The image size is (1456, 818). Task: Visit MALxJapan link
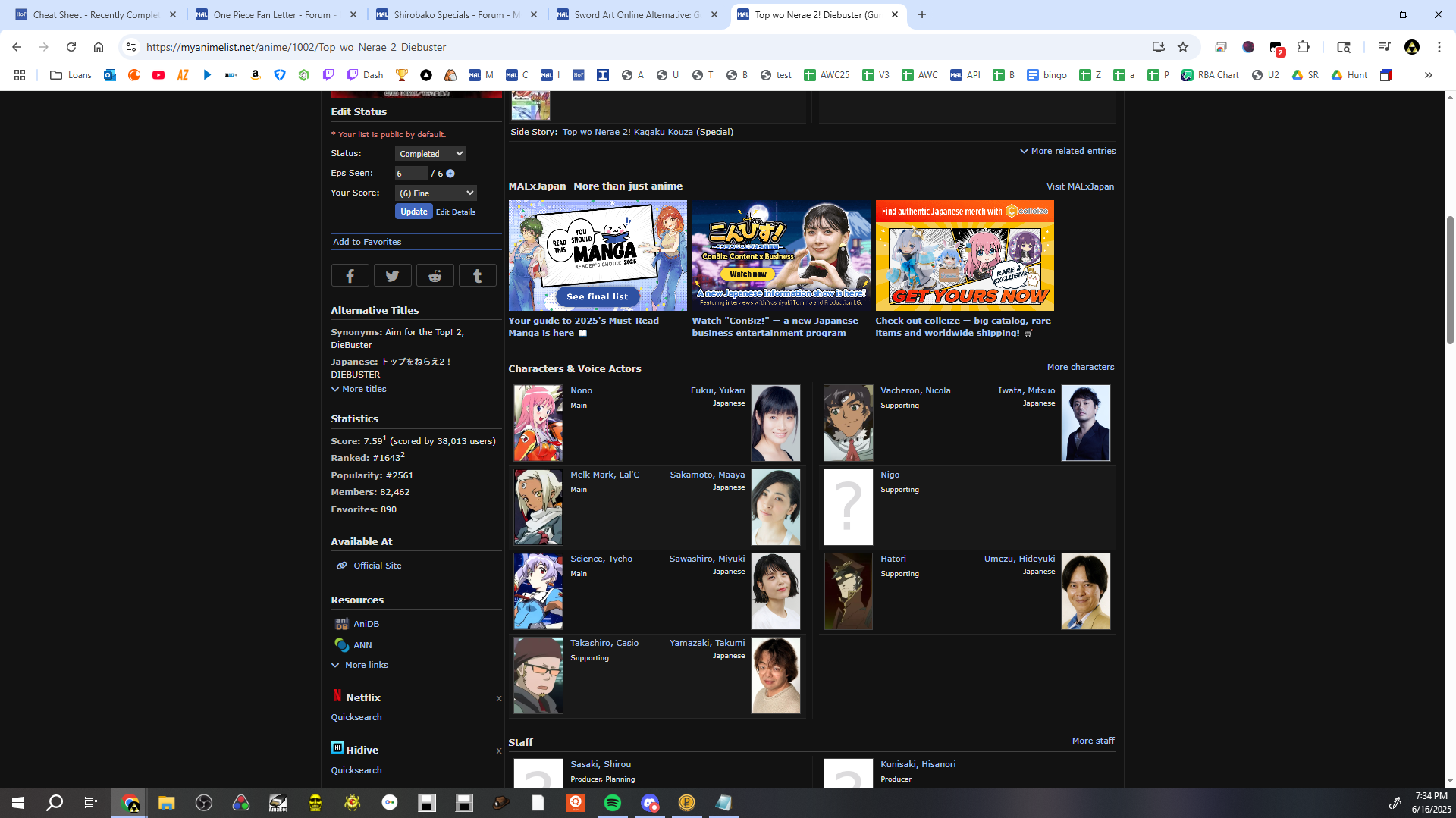pos(1081,186)
